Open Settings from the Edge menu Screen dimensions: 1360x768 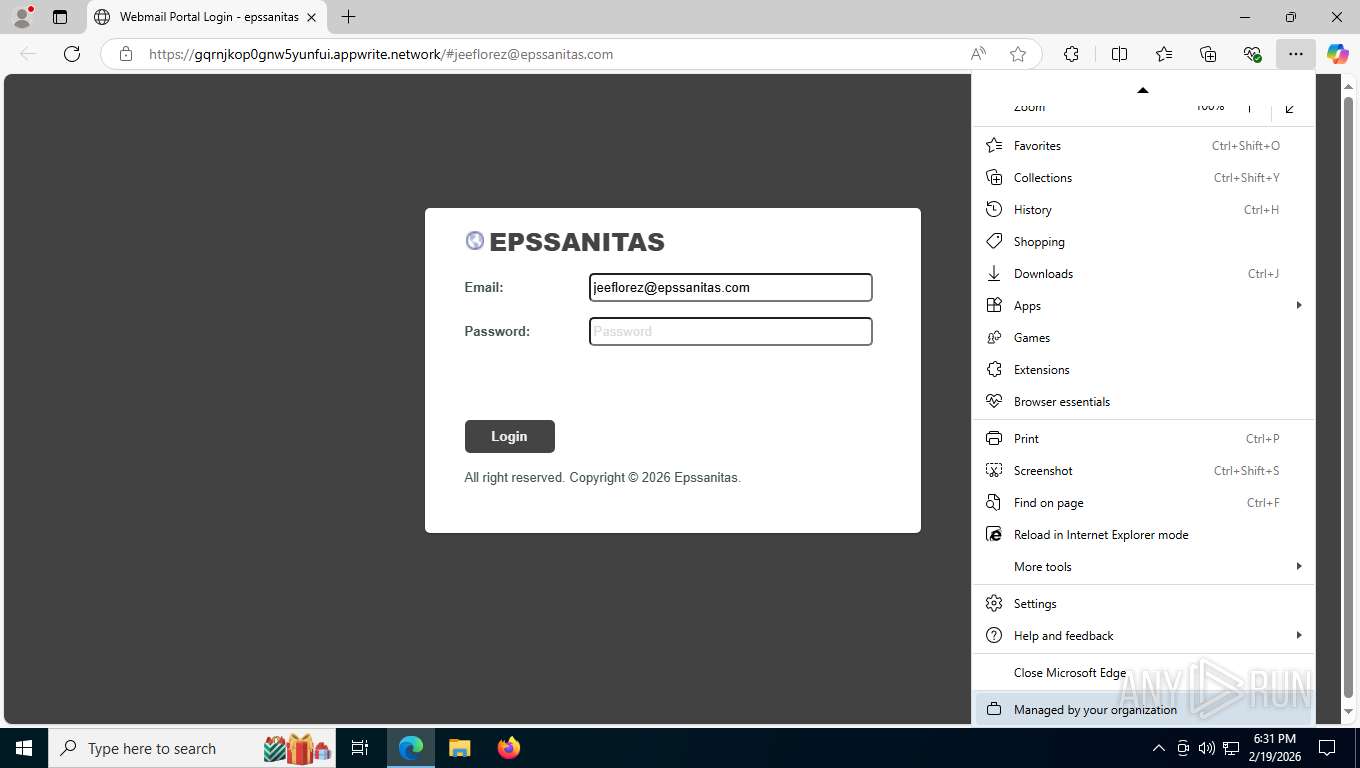(1143, 604)
